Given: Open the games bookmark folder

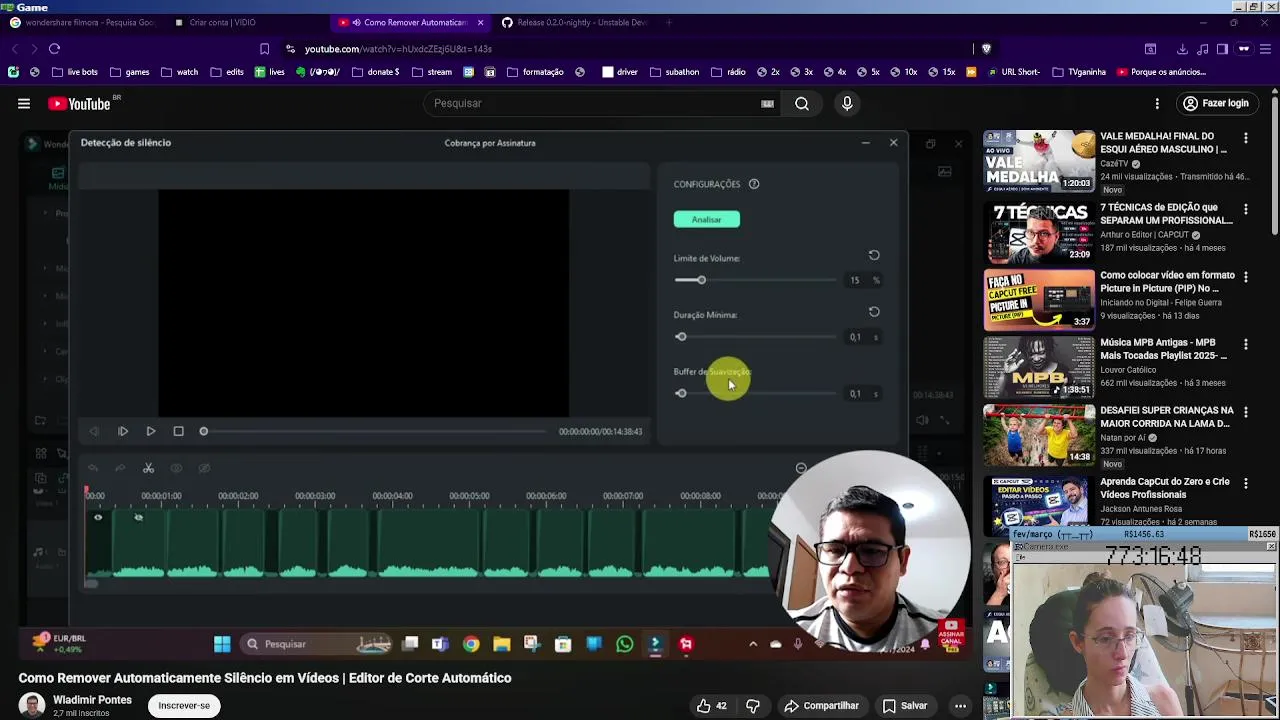Looking at the screenshot, I should [130, 72].
